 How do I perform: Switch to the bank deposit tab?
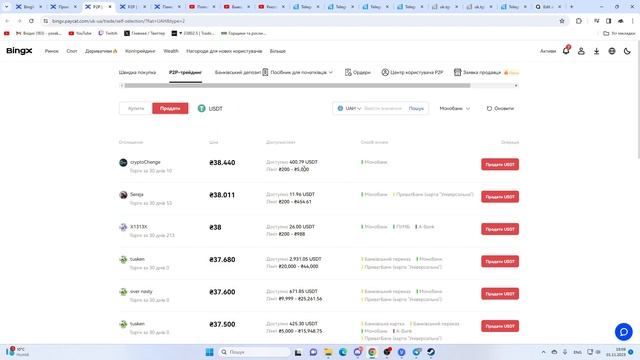238,72
